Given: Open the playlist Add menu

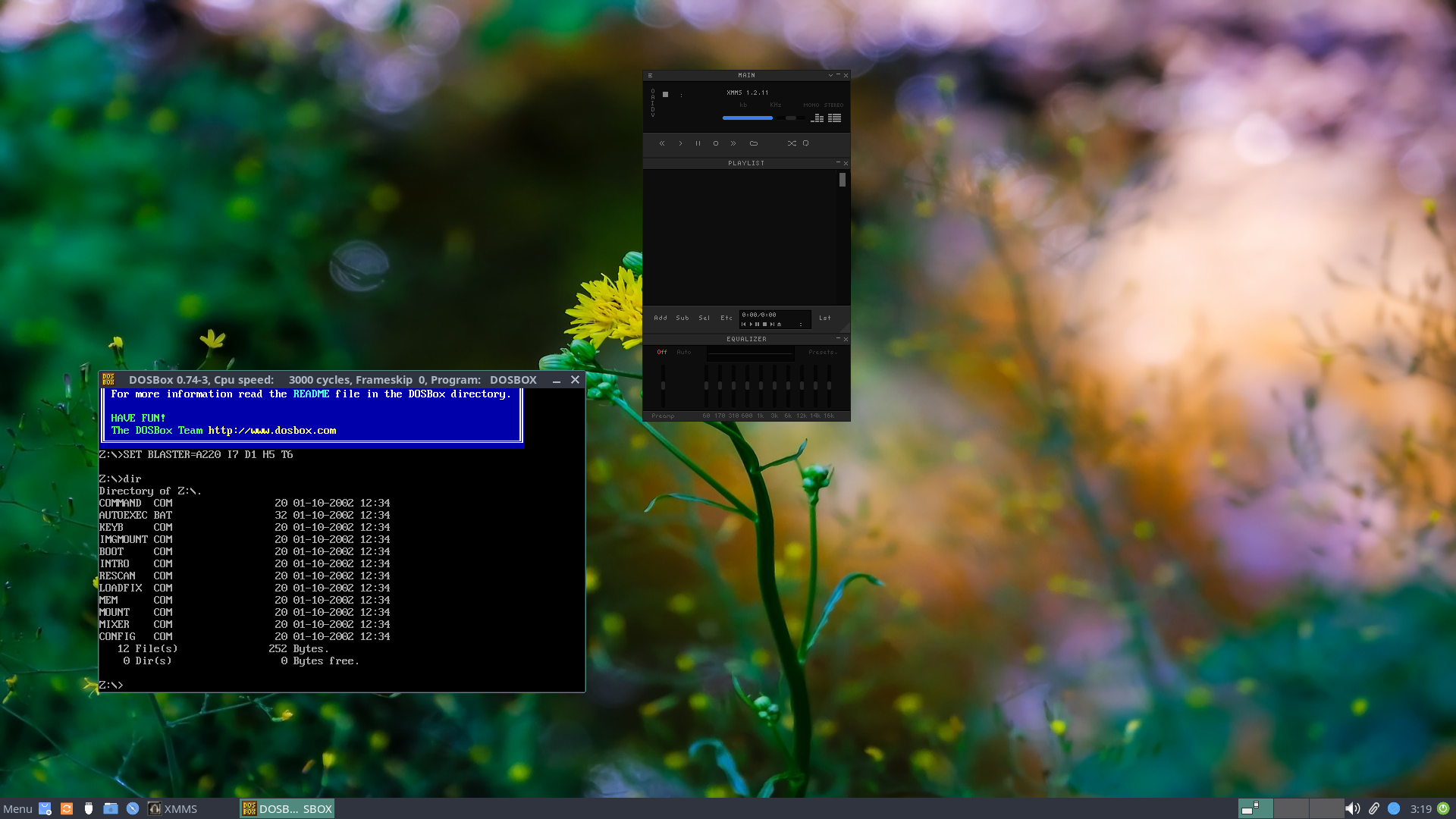Looking at the screenshot, I should pyautogui.click(x=661, y=318).
